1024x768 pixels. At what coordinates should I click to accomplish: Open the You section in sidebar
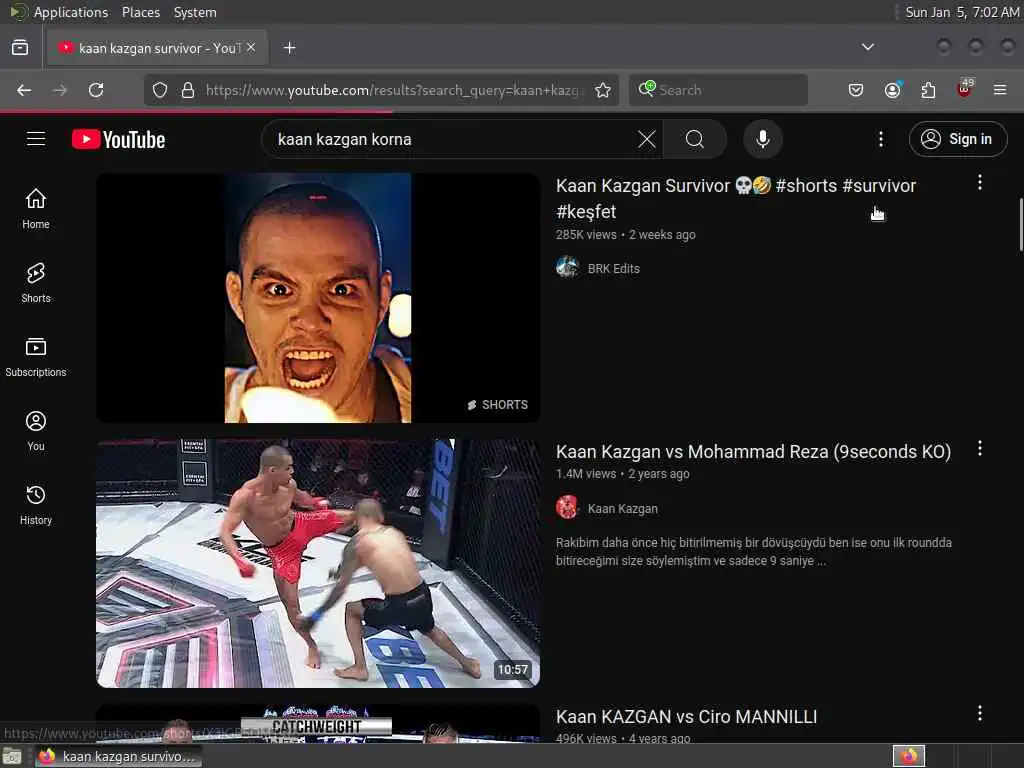click(x=36, y=431)
